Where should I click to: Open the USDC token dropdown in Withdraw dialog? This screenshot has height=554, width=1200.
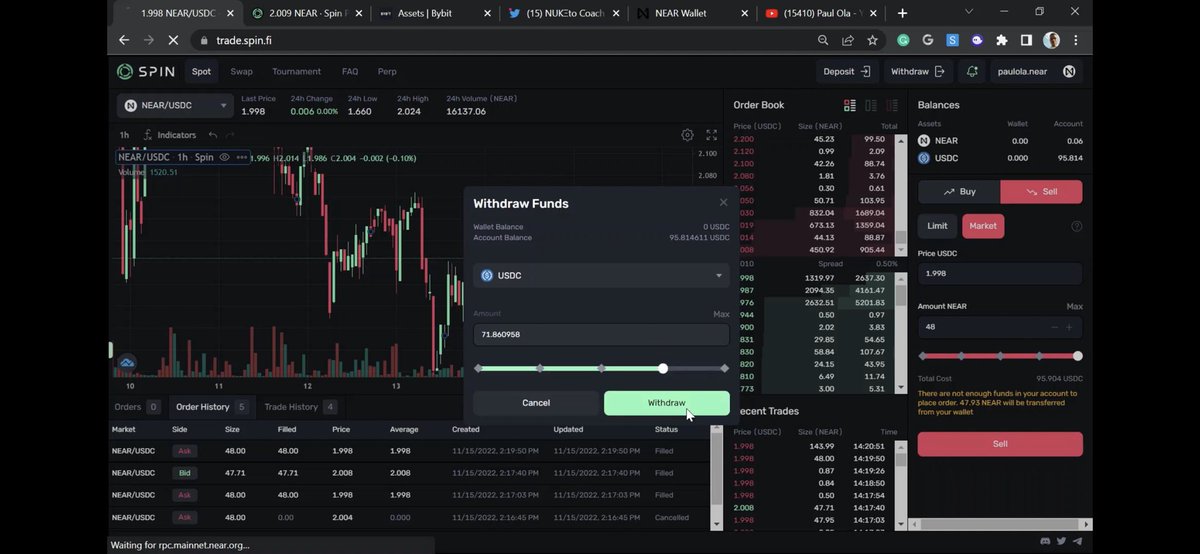(601, 275)
